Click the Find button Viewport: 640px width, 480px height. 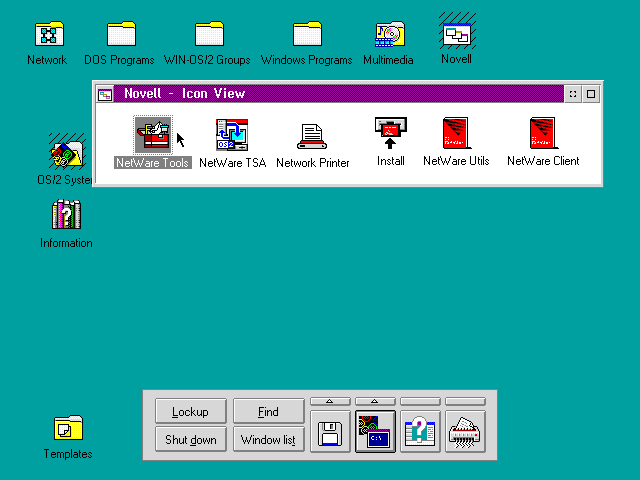coord(269,411)
